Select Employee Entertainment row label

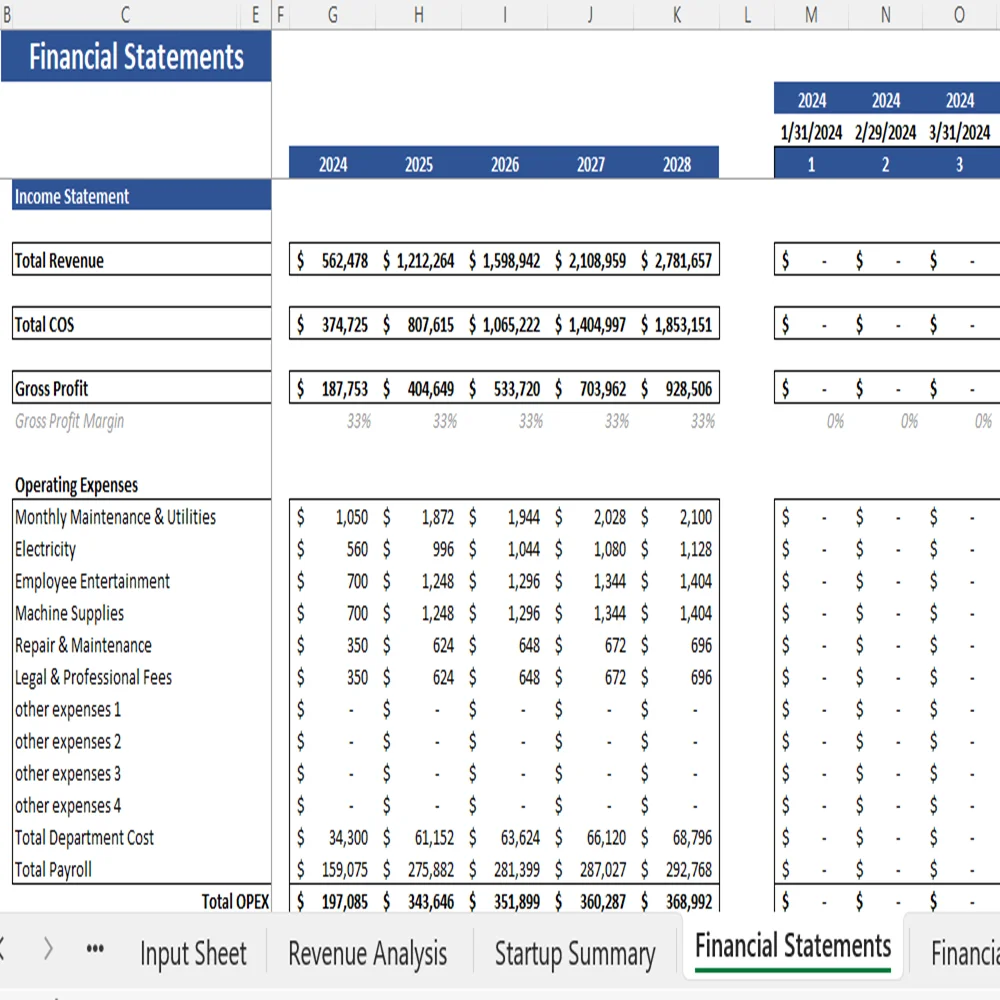click(x=92, y=581)
